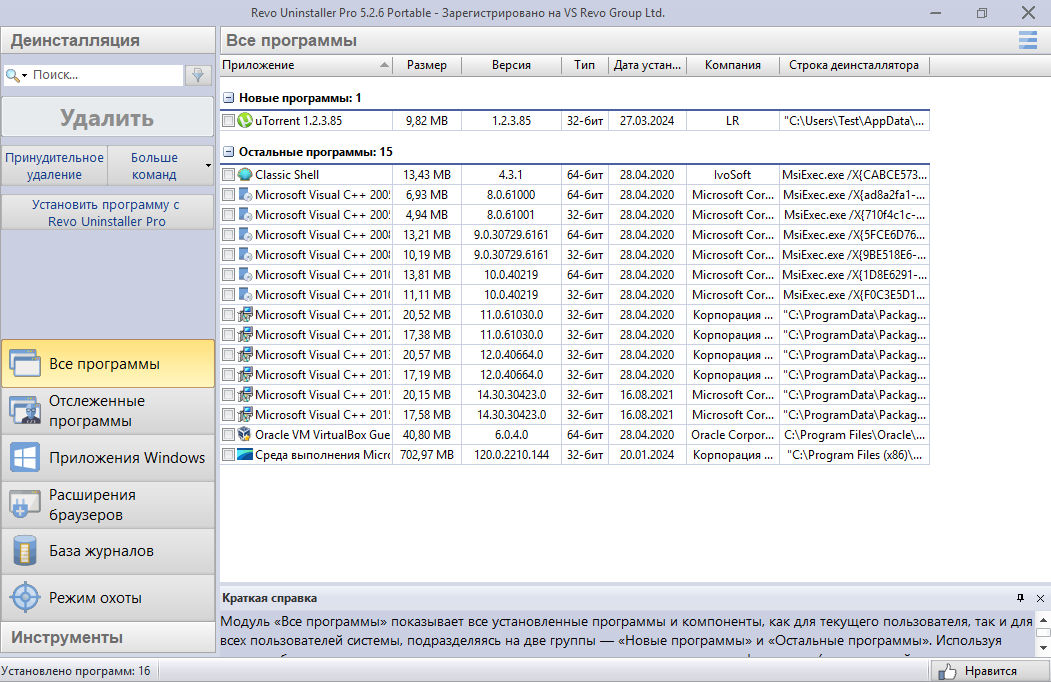Click the Строка деинсталлятора column header
This screenshot has height=682, width=1051.
point(854,65)
